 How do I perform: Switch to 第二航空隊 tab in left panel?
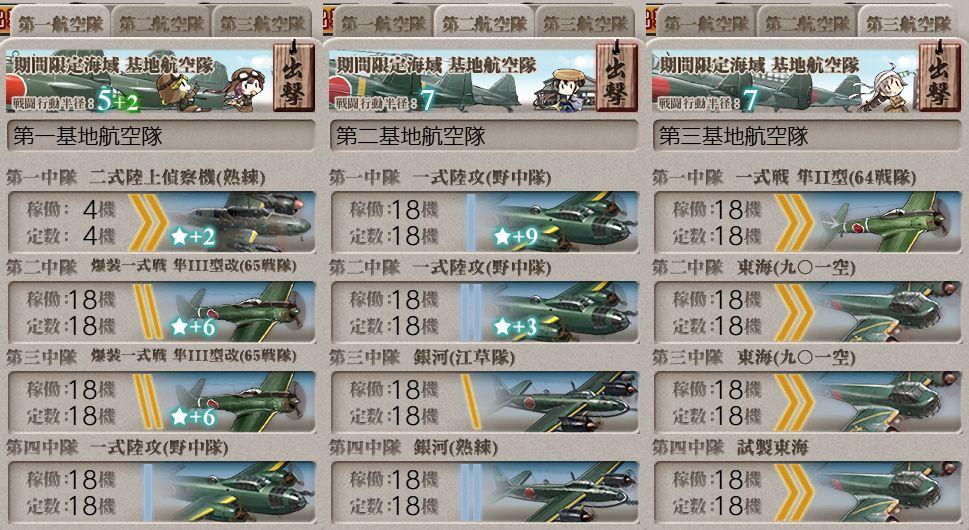point(161,23)
